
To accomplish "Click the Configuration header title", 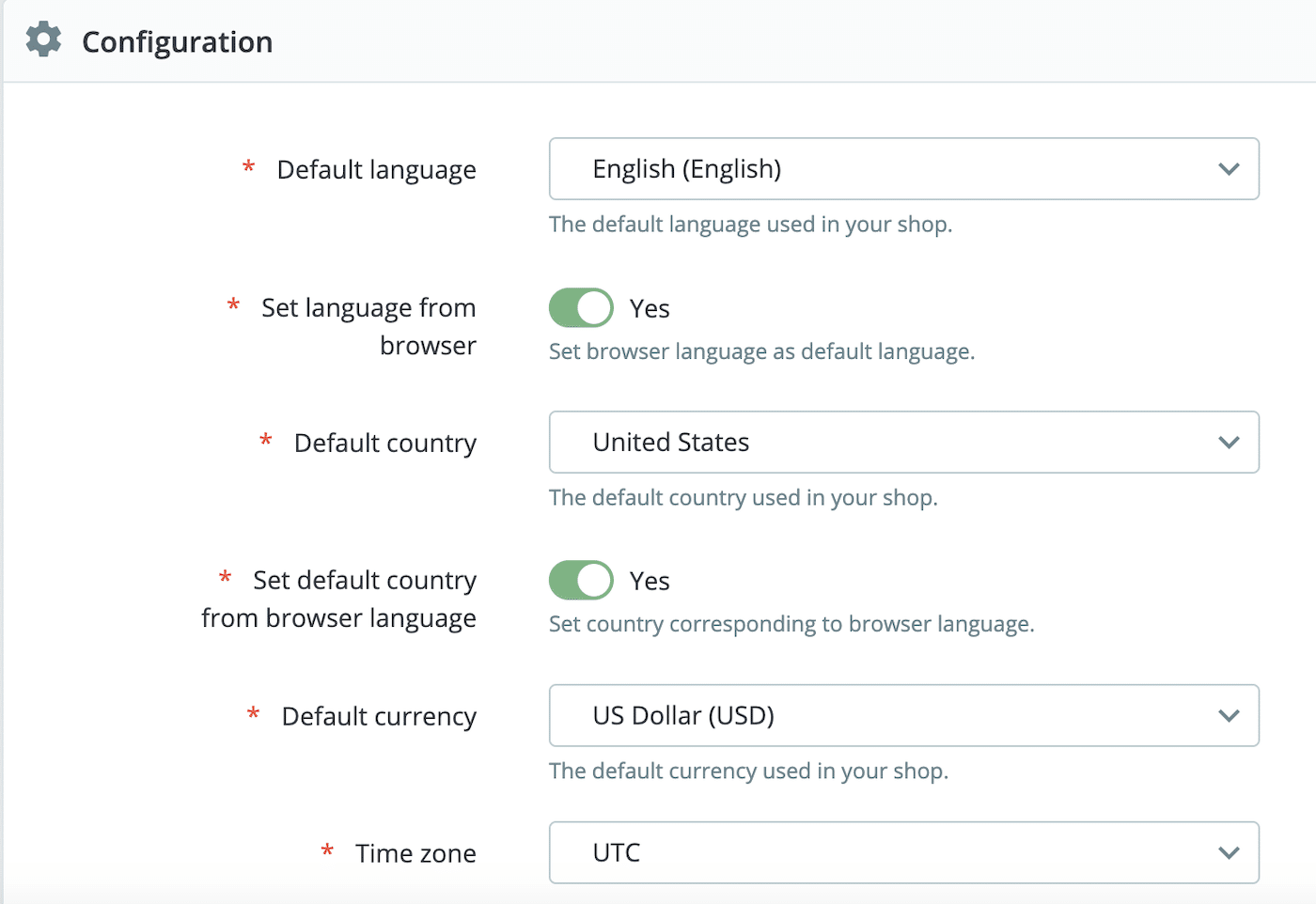I will [x=178, y=41].
